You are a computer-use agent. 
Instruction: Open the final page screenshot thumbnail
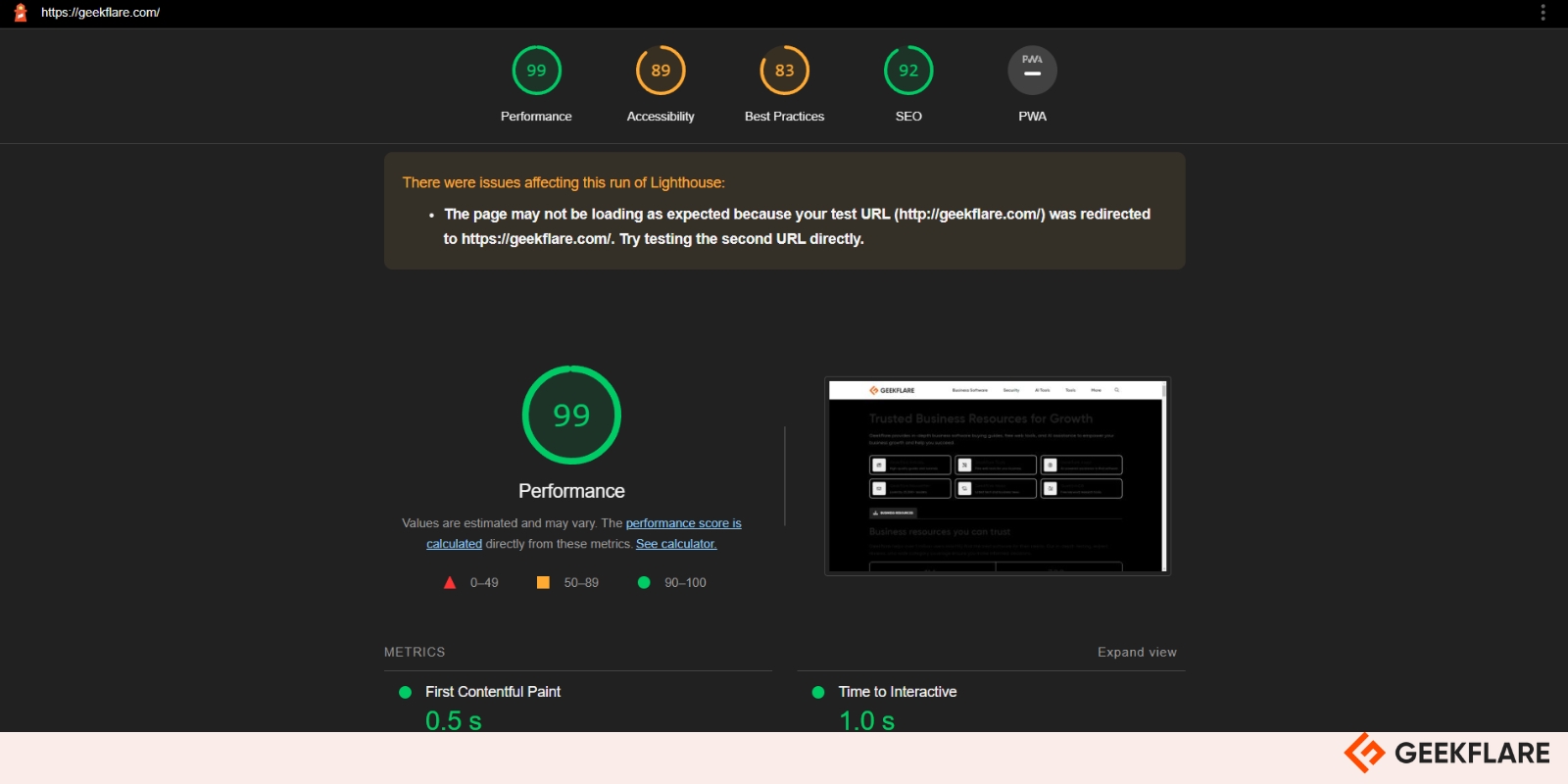coord(998,476)
